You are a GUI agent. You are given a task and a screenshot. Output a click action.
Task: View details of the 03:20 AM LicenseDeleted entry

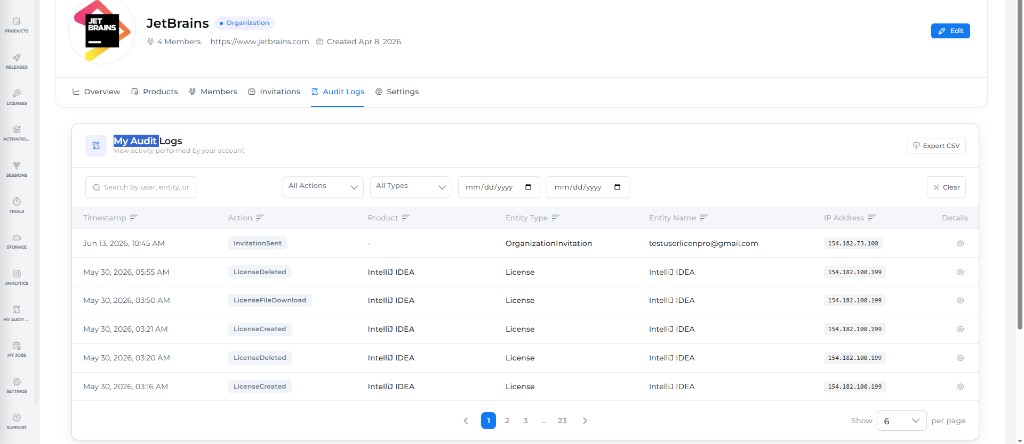click(x=960, y=358)
